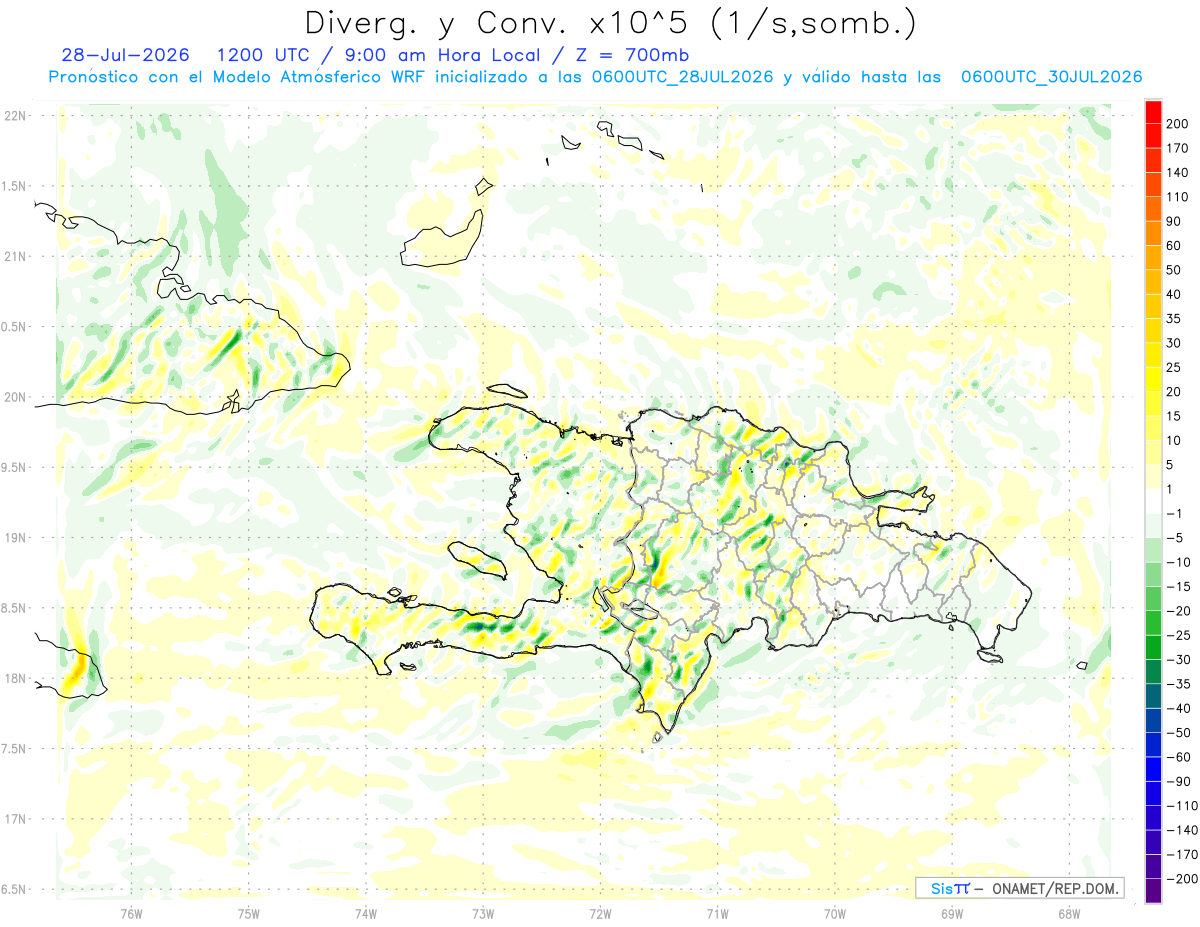Screen dimensions: 1200x927
Task: Click the colorbar value '35' (positive)
Action: click(1174, 319)
